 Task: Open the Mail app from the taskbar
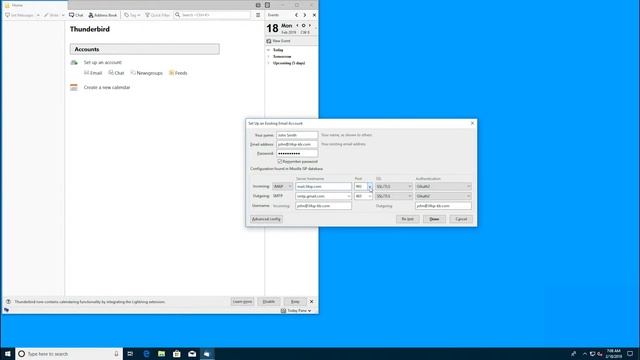tap(192, 353)
